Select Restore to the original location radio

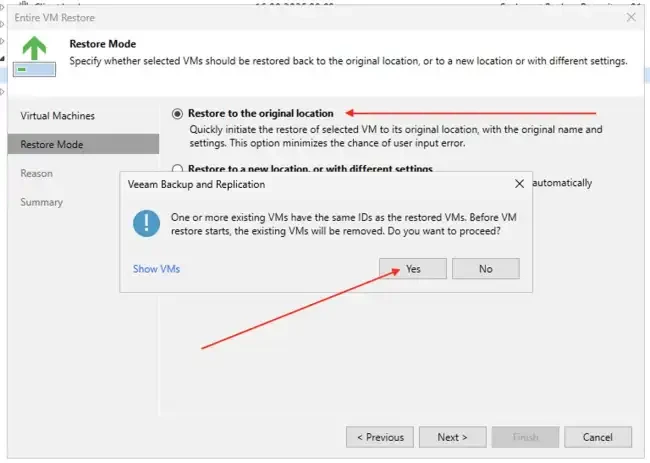[x=177, y=114]
